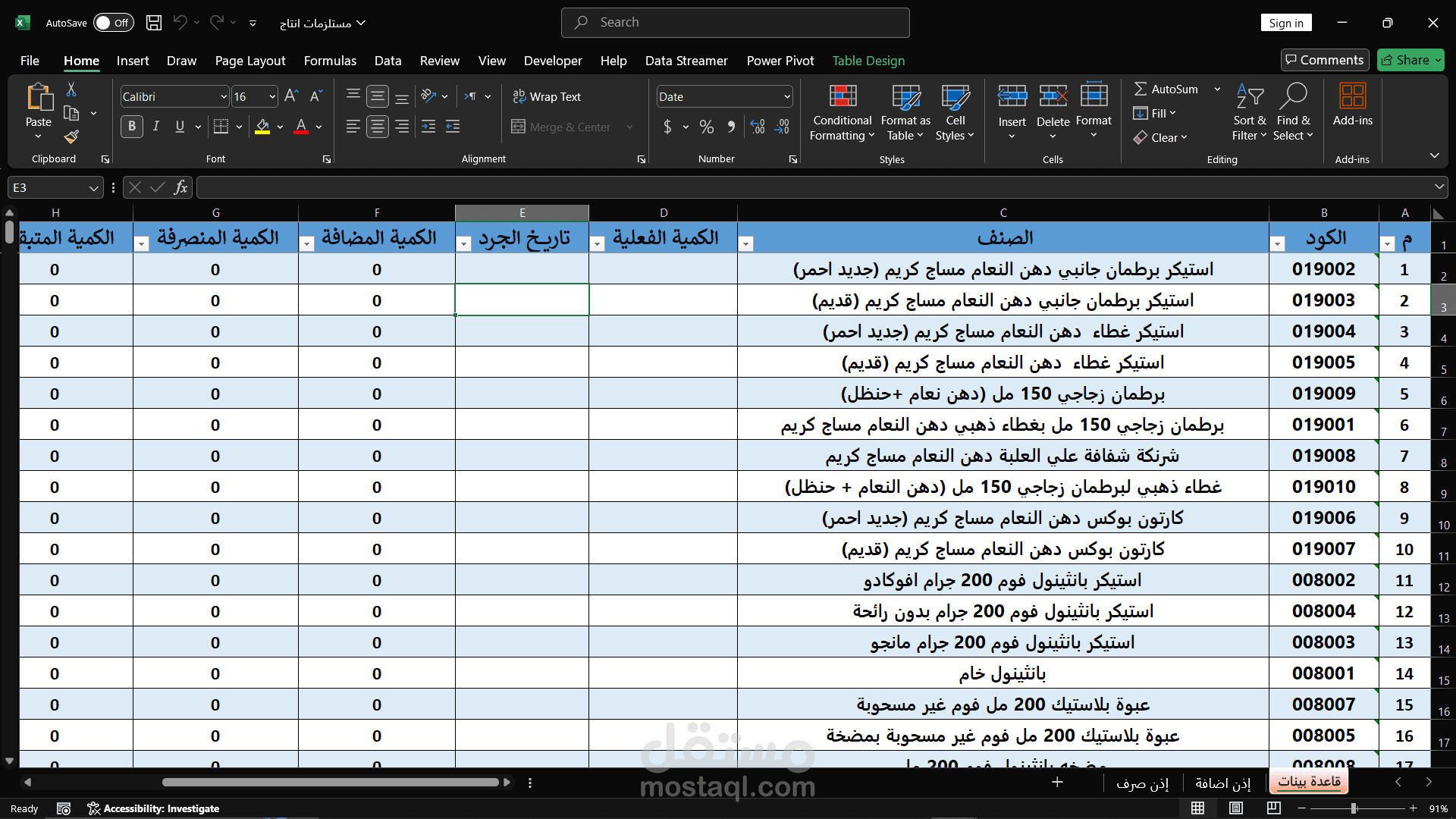1456x819 pixels.
Task: Align text right in Alignment group
Action: point(402,127)
